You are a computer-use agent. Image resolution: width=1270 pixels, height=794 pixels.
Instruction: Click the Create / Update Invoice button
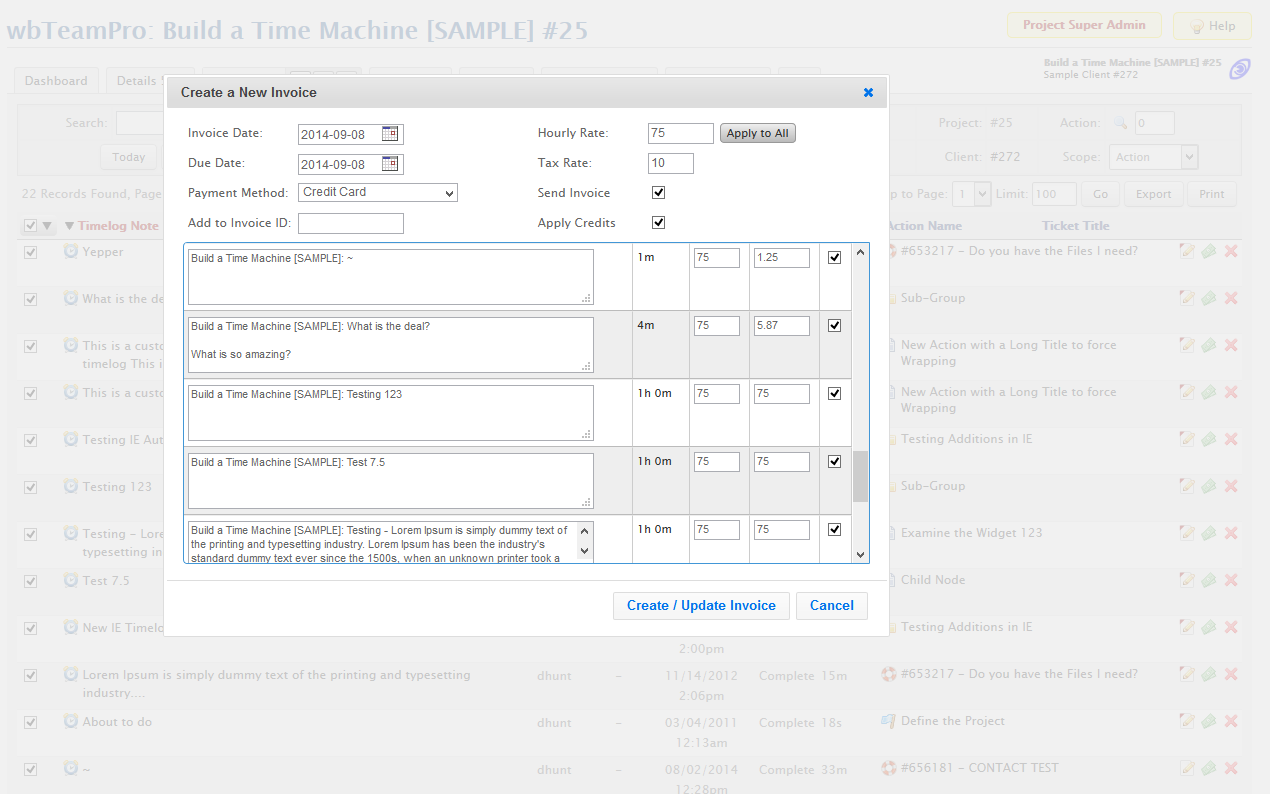pyautogui.click(x=701, y=605)
